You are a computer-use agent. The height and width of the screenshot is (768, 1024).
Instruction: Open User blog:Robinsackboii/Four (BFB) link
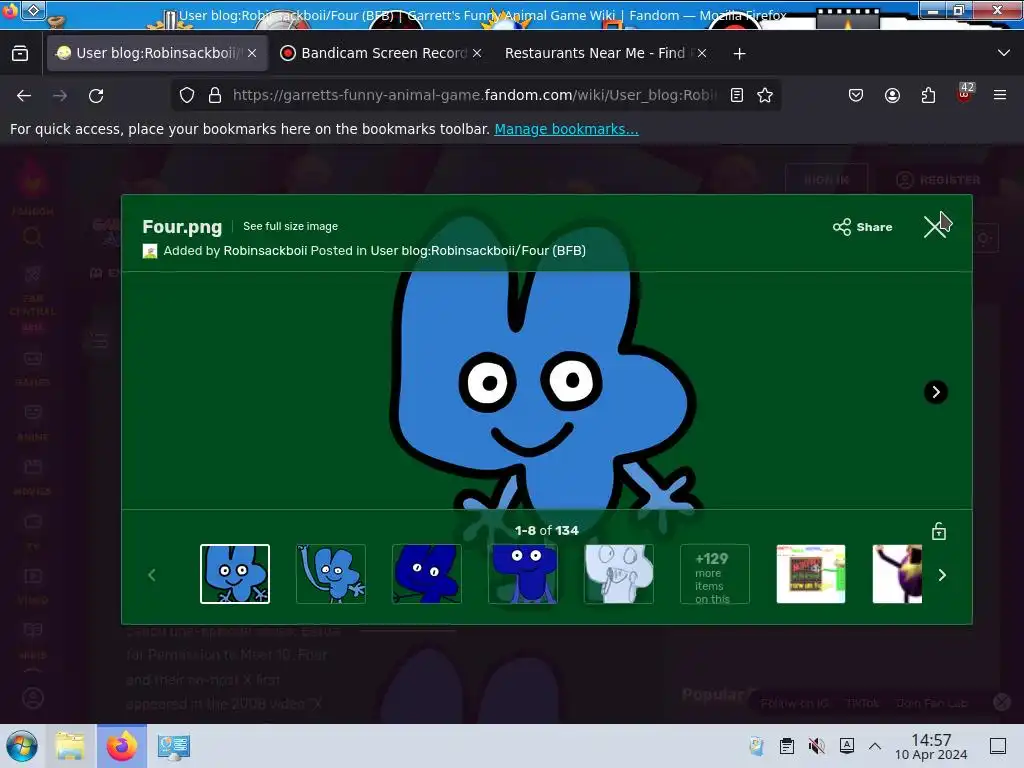(x=478, y=251)
